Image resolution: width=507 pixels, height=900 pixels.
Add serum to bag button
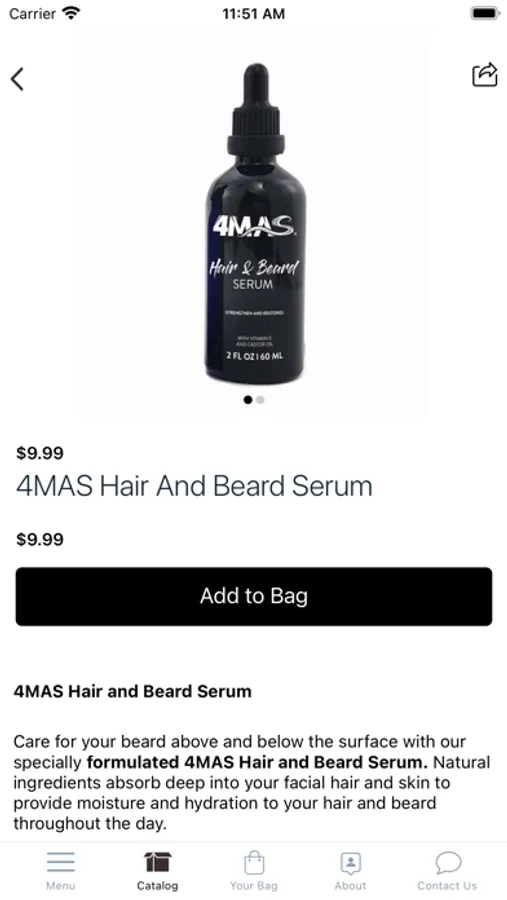click(x=254, y=596)
